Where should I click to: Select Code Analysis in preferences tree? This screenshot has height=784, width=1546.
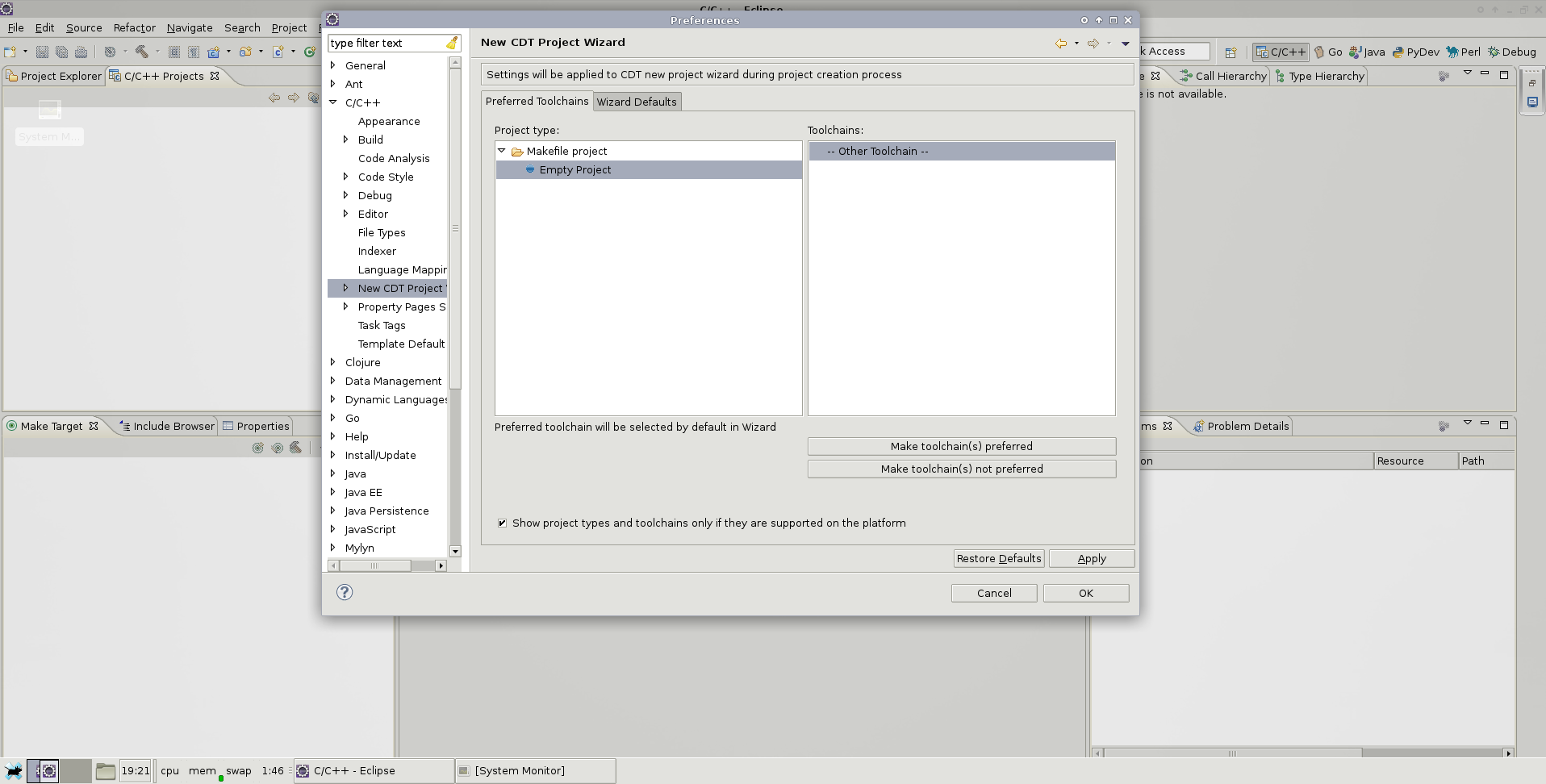[394, 158]
